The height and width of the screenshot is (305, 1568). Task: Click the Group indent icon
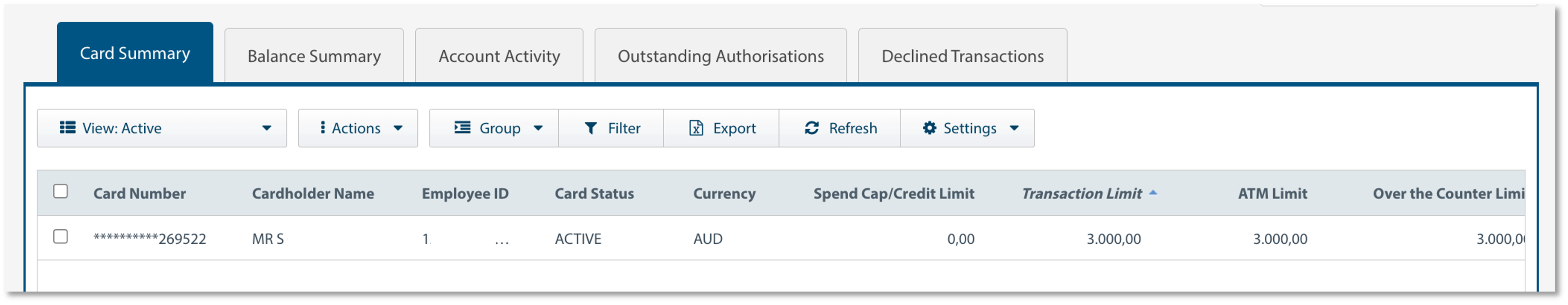[463, 127]
